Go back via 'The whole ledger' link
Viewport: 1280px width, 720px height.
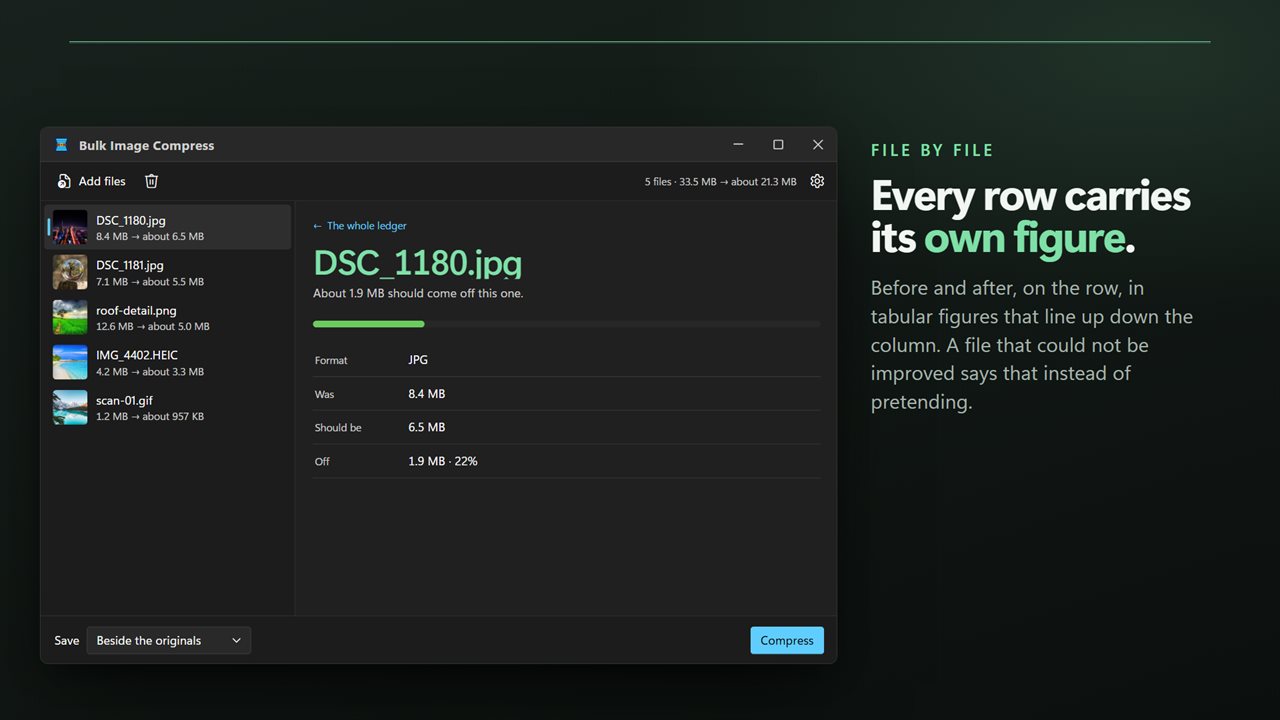coord(360,226)
